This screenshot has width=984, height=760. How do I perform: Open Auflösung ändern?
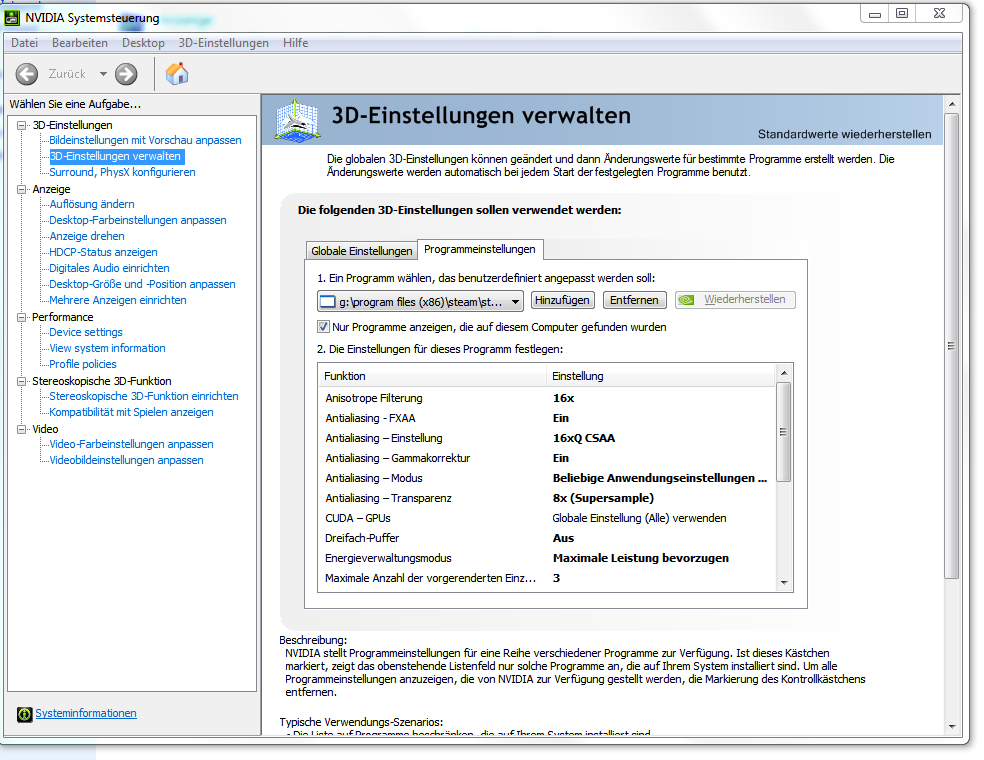pos(92,204)
